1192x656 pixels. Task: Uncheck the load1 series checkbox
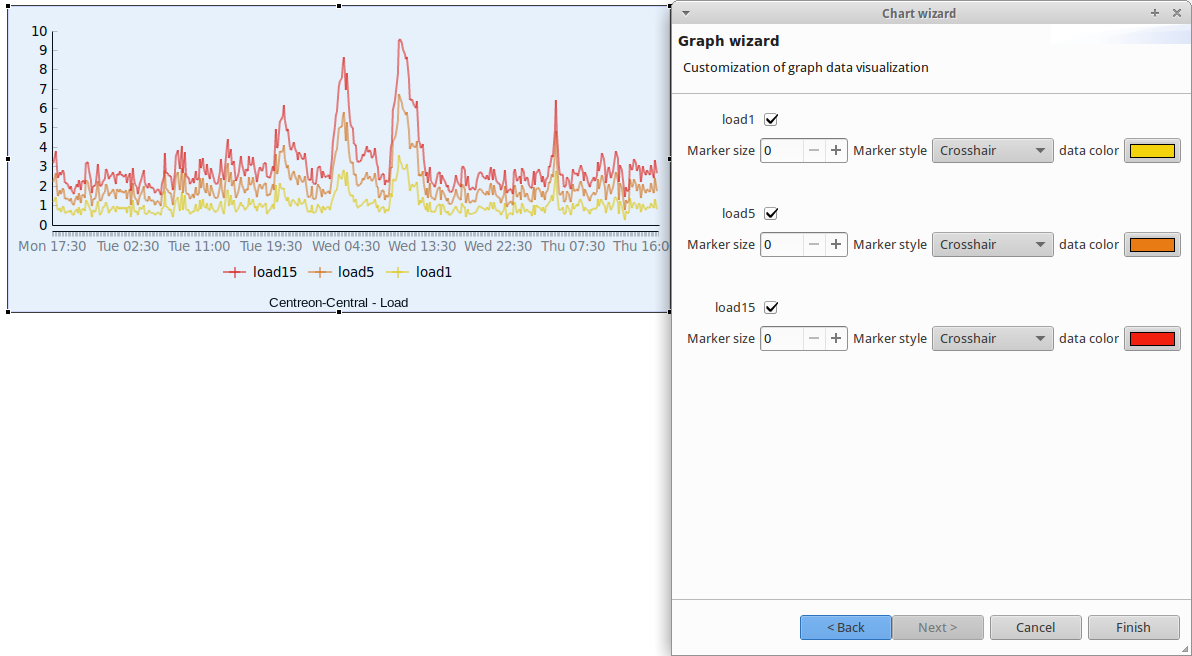(771, 119)
